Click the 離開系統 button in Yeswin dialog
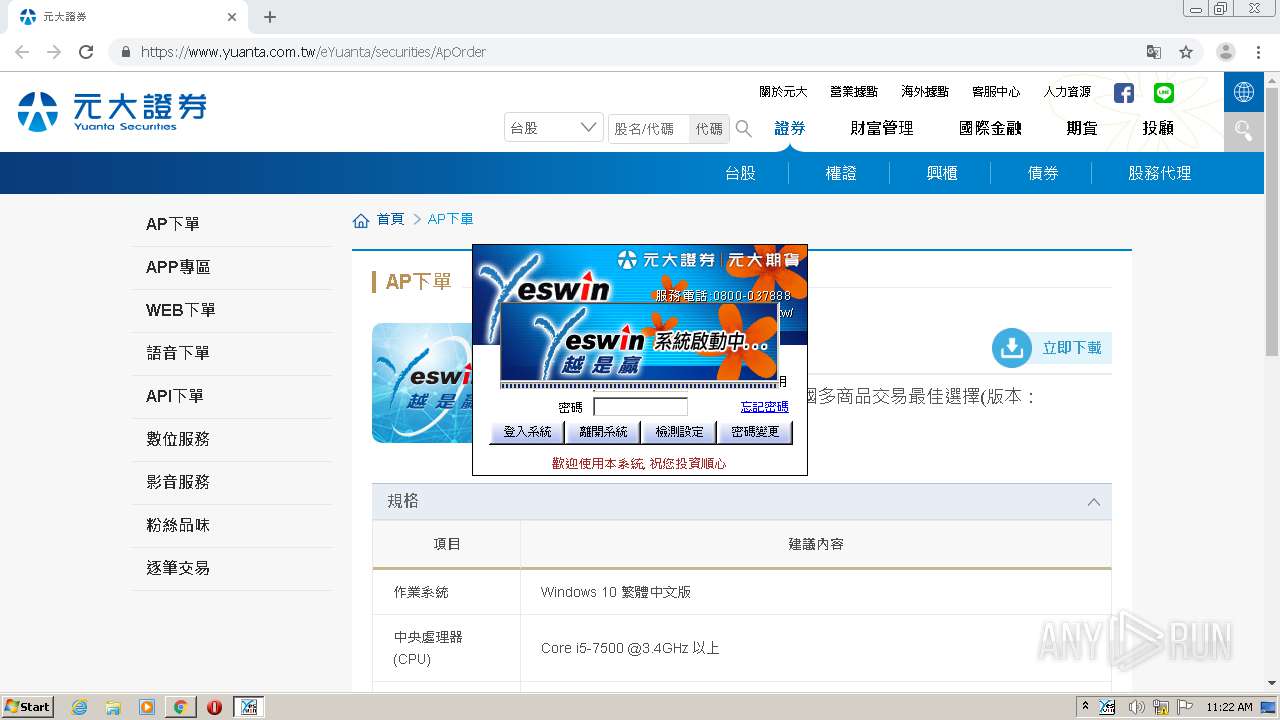The width and height of the screenshot is (1280, 720). click(x=603, y=432)
